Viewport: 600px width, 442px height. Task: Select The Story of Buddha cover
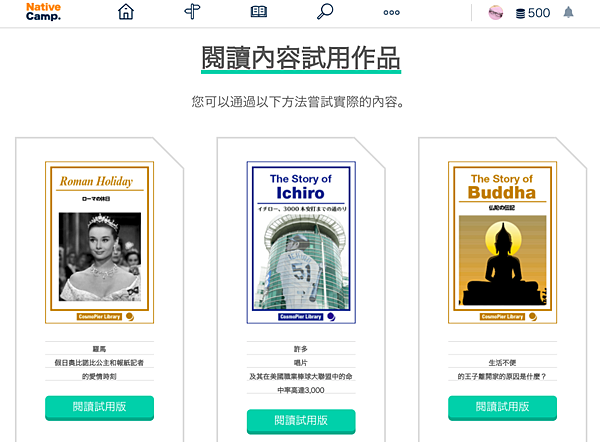(502, 242)
